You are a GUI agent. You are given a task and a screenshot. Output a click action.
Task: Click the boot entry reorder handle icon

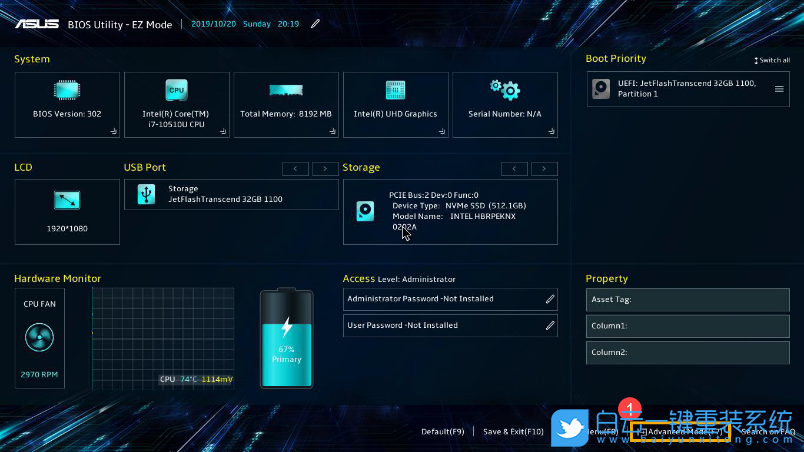coord(779,89)
